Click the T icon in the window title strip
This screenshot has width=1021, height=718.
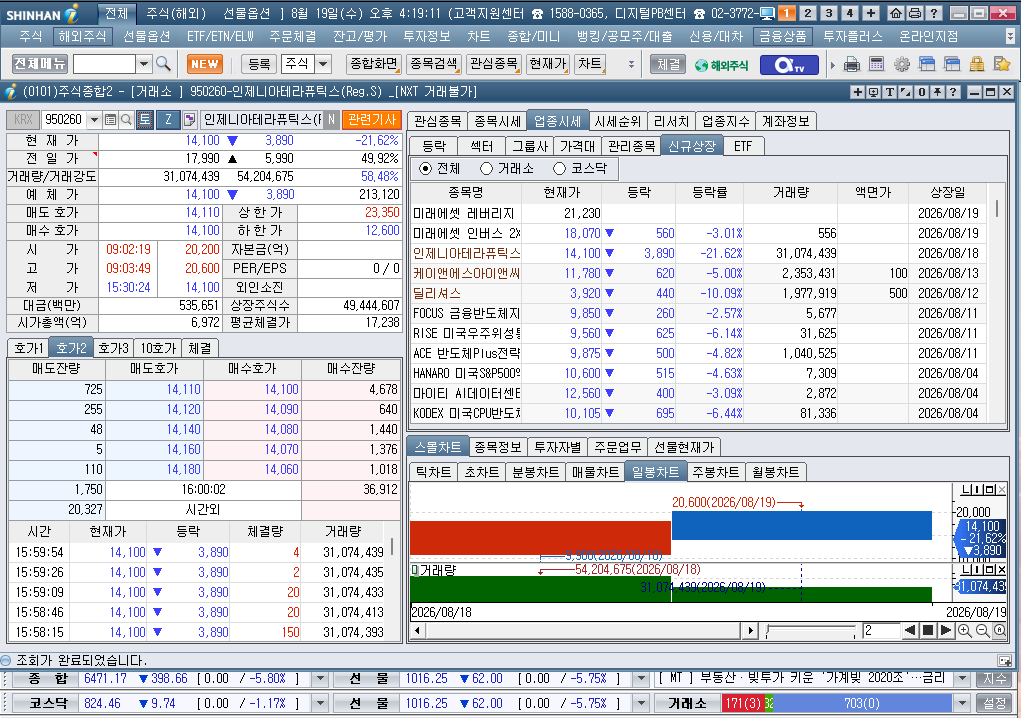click(x=889, y=92)
